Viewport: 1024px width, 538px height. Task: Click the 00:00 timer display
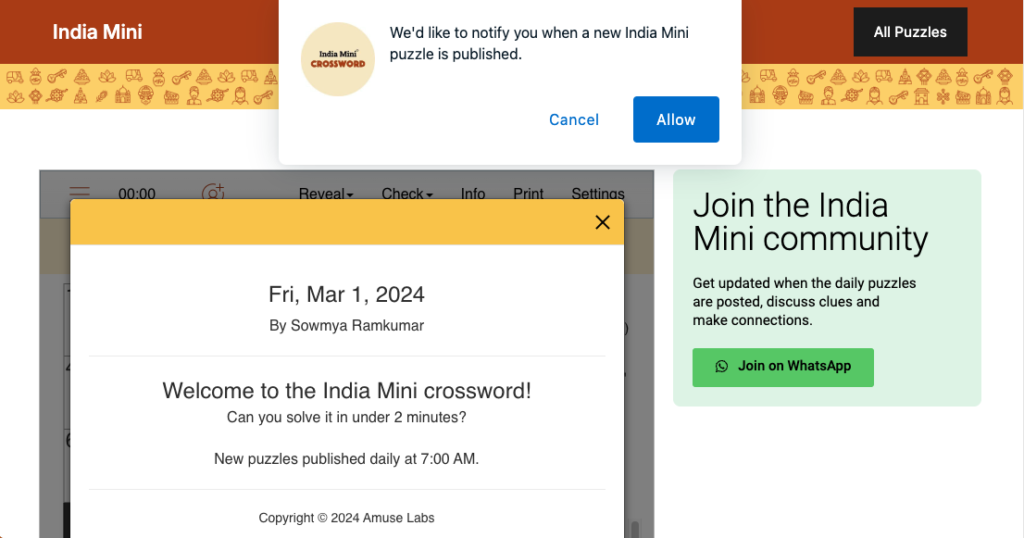(x=137, y=194)
